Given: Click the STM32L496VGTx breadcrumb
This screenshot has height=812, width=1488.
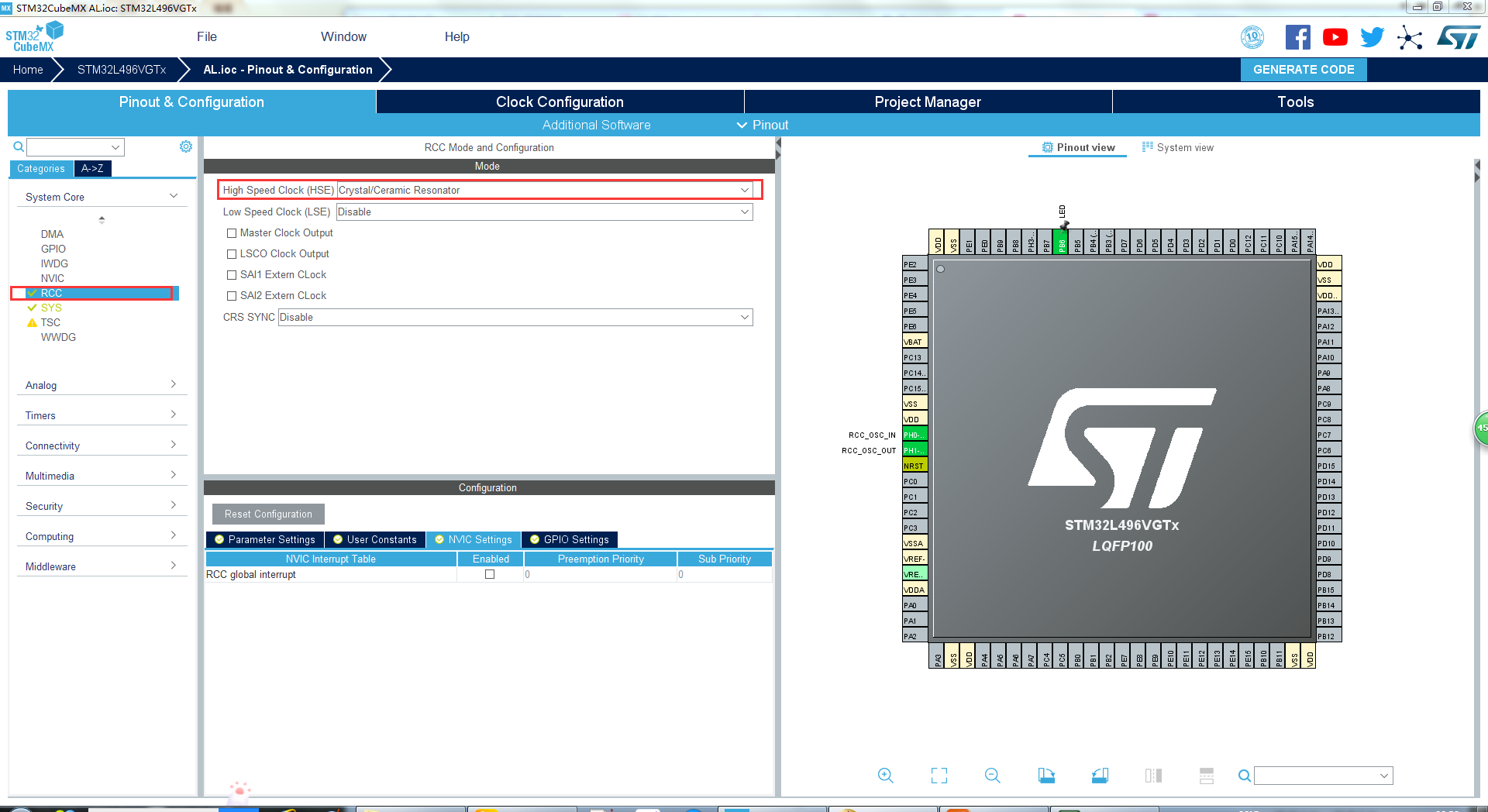Looking at the screenshot, I should click(122, 70).
